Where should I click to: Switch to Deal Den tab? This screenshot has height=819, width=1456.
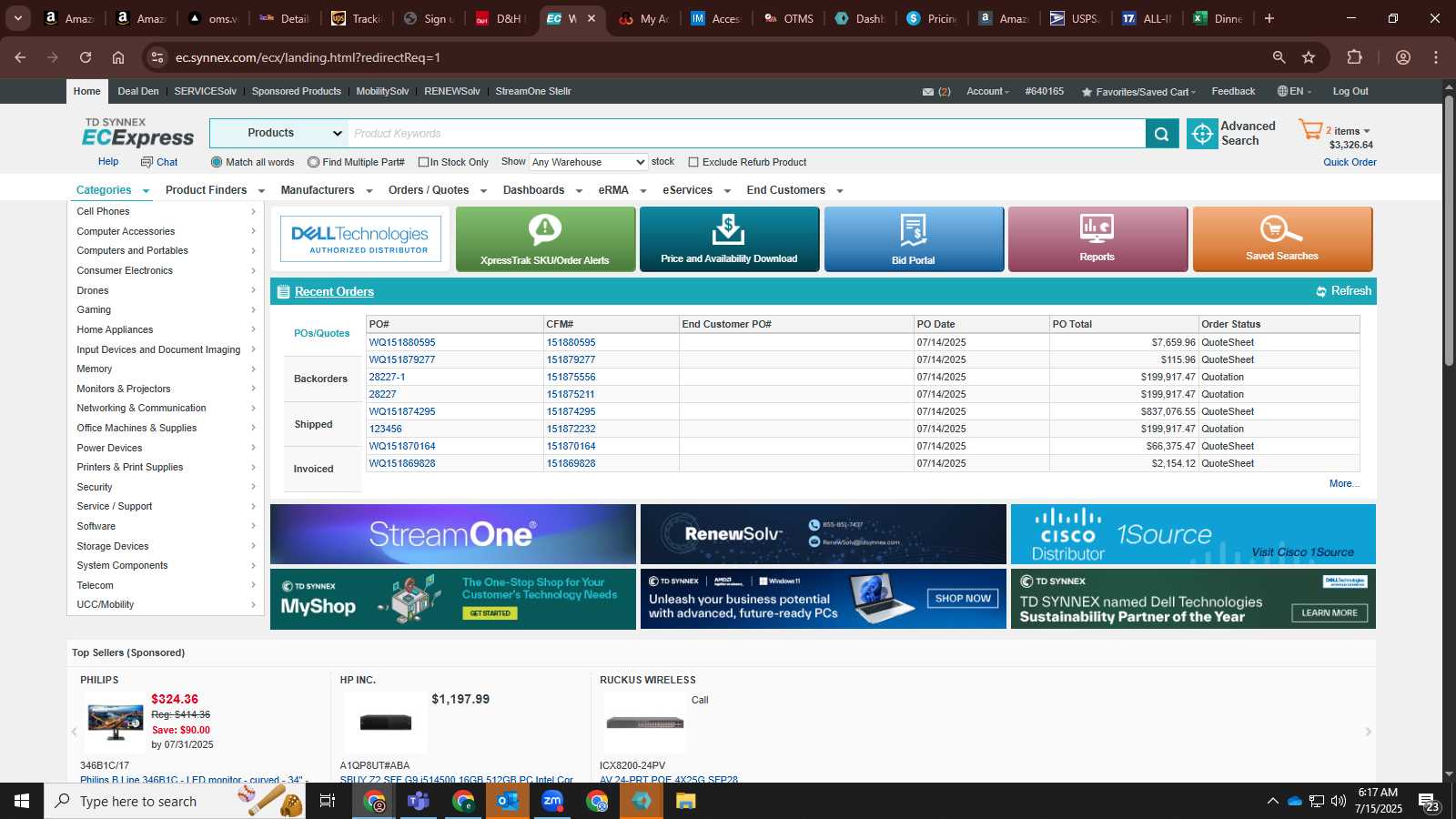point(138,92)
